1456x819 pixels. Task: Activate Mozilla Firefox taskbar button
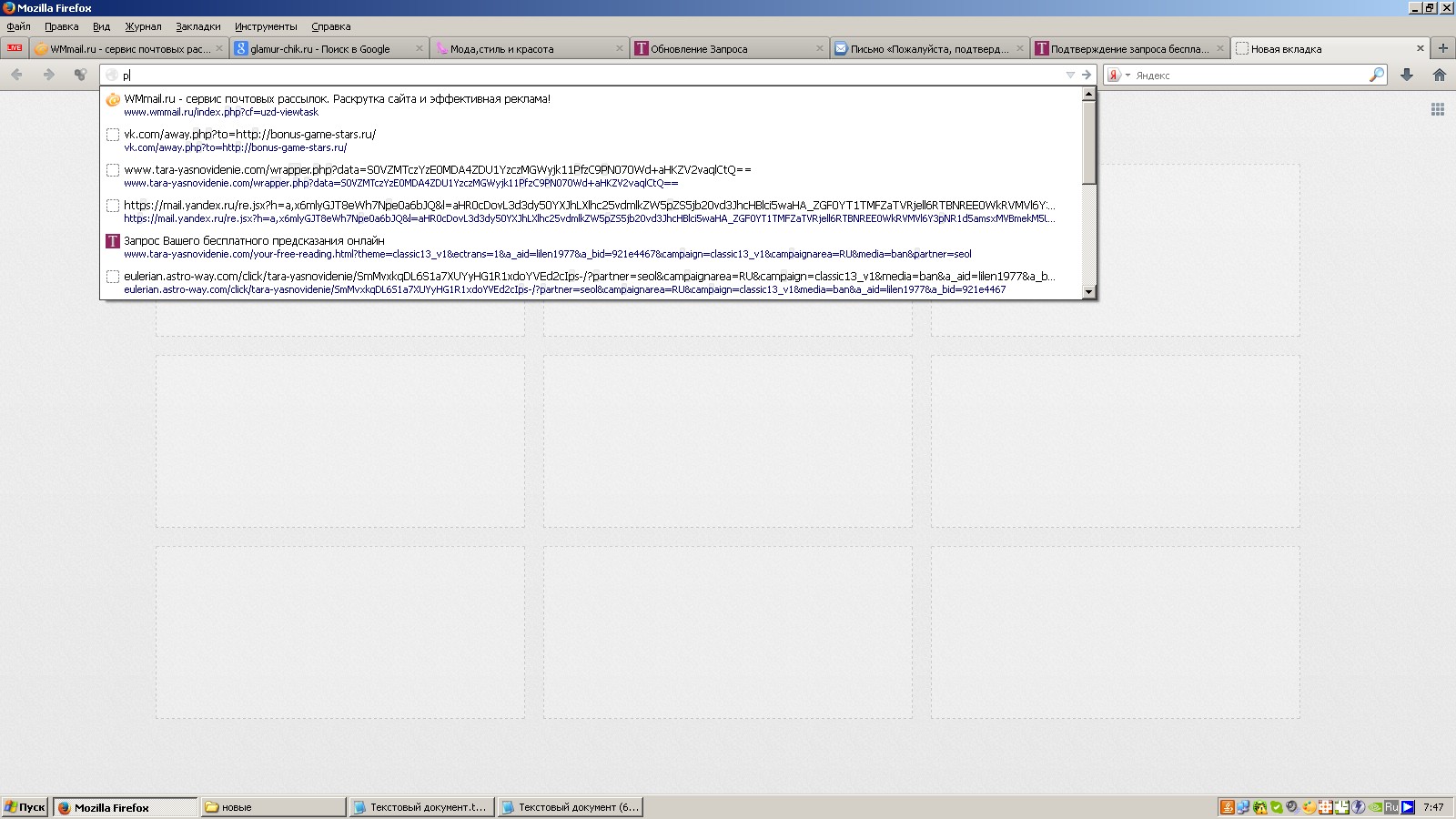coord(126,807)
